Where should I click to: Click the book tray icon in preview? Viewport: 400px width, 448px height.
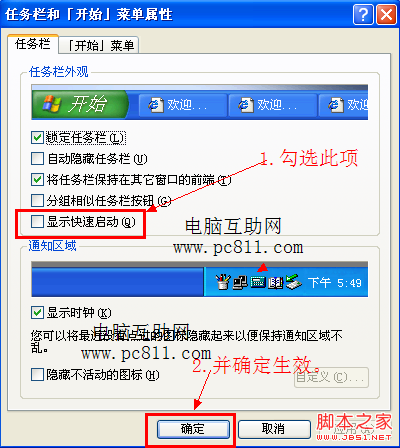pyautogui.click(x=275, y=283)
